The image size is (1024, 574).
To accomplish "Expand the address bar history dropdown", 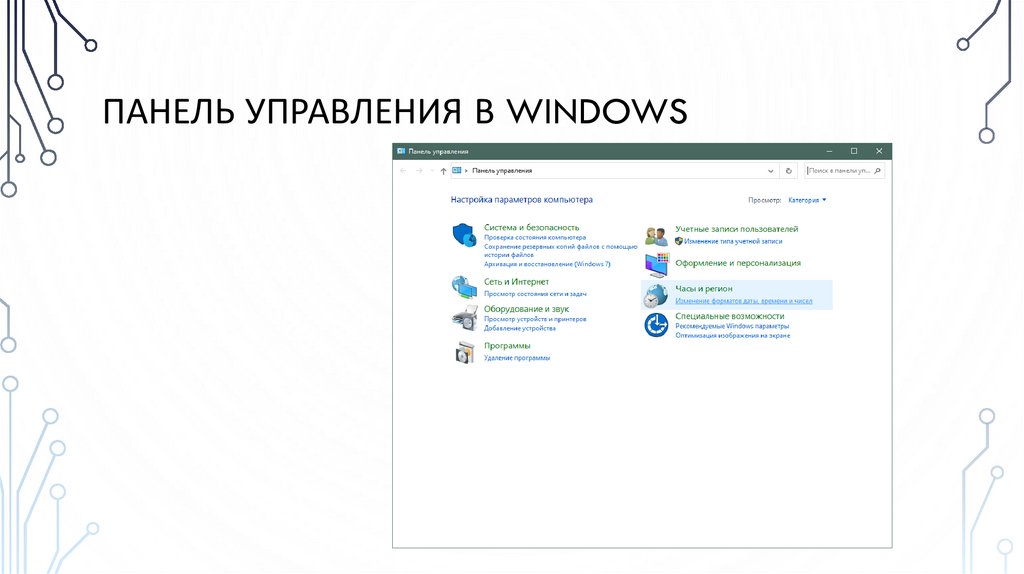I will click(771, 171).
